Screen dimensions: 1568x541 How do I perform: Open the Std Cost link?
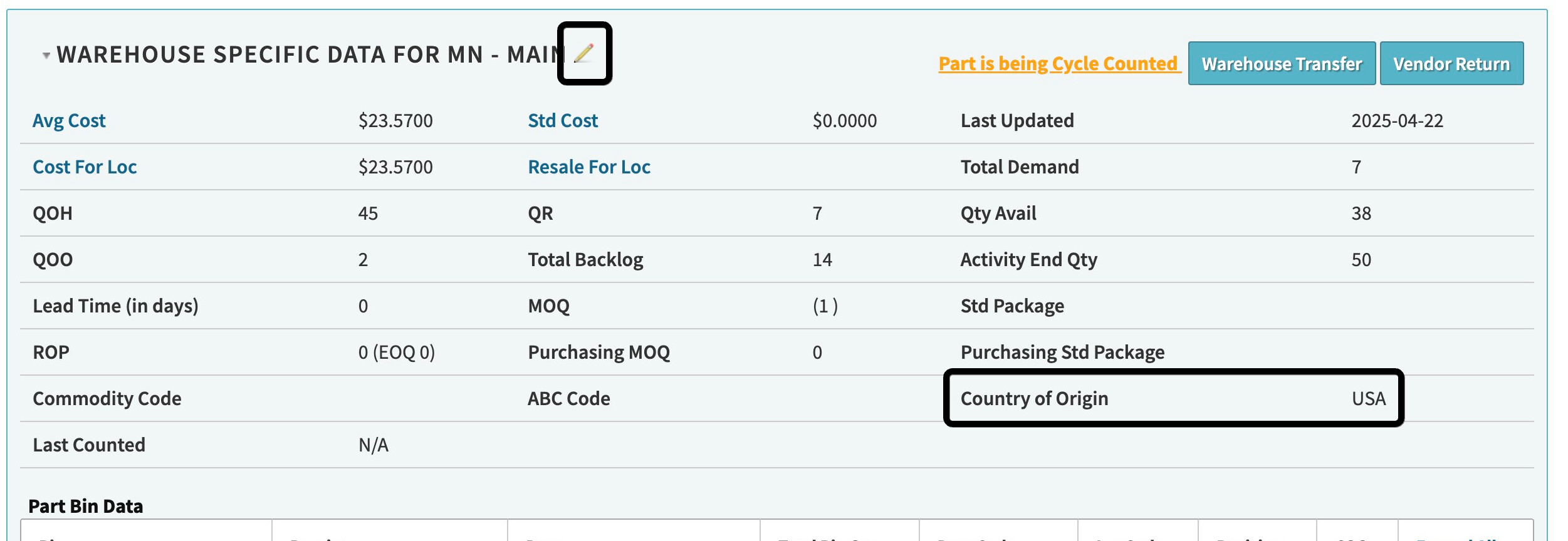[x=563, y=120]
